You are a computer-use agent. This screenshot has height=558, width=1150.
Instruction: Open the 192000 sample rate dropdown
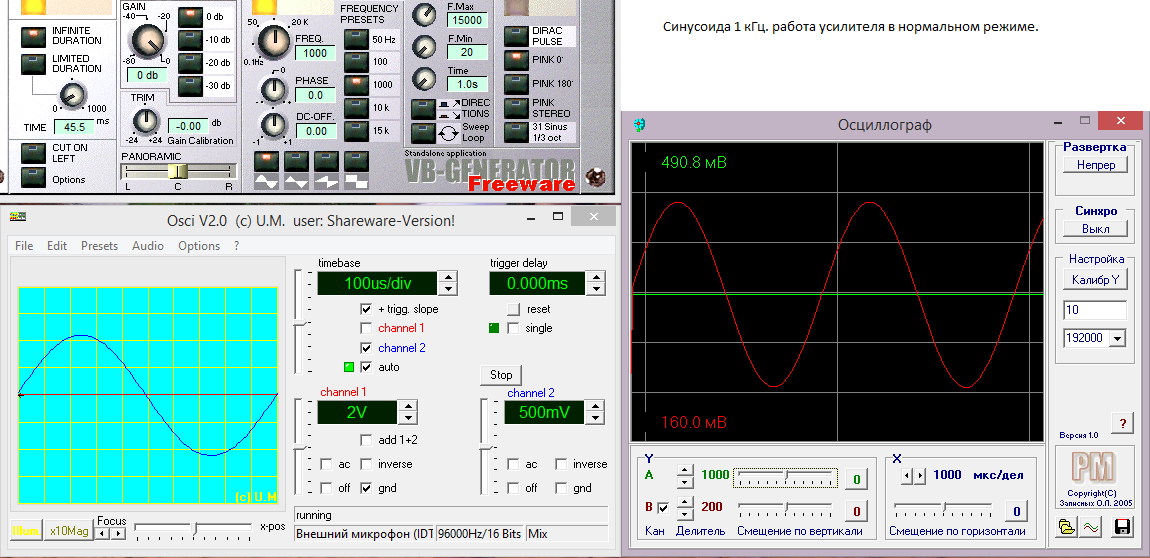[x=1117, y=338]
